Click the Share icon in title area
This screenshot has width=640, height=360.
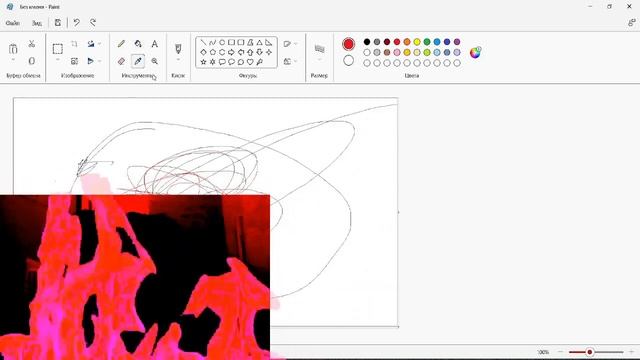631,23
